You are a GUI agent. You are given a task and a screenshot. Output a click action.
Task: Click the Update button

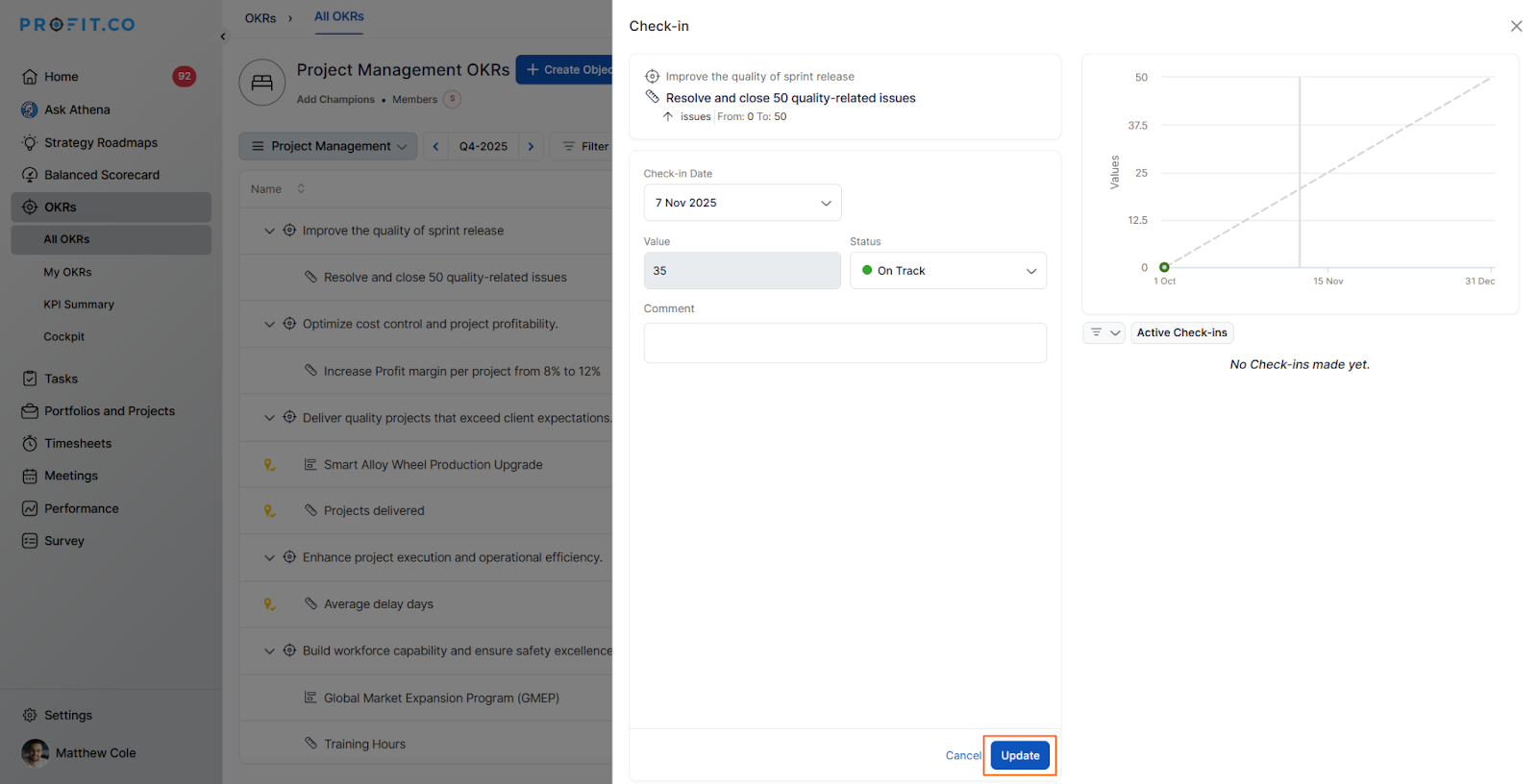(x=1020, y=756)
